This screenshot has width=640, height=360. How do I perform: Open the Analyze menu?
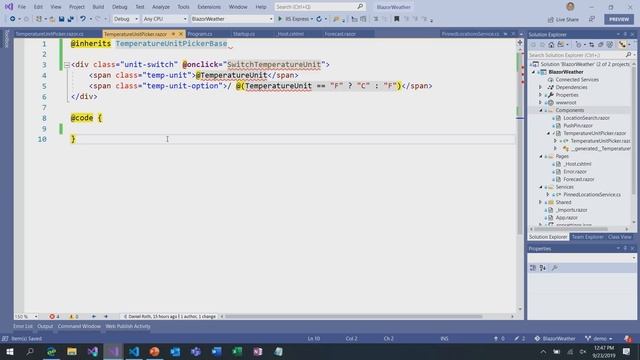point(161,7)
